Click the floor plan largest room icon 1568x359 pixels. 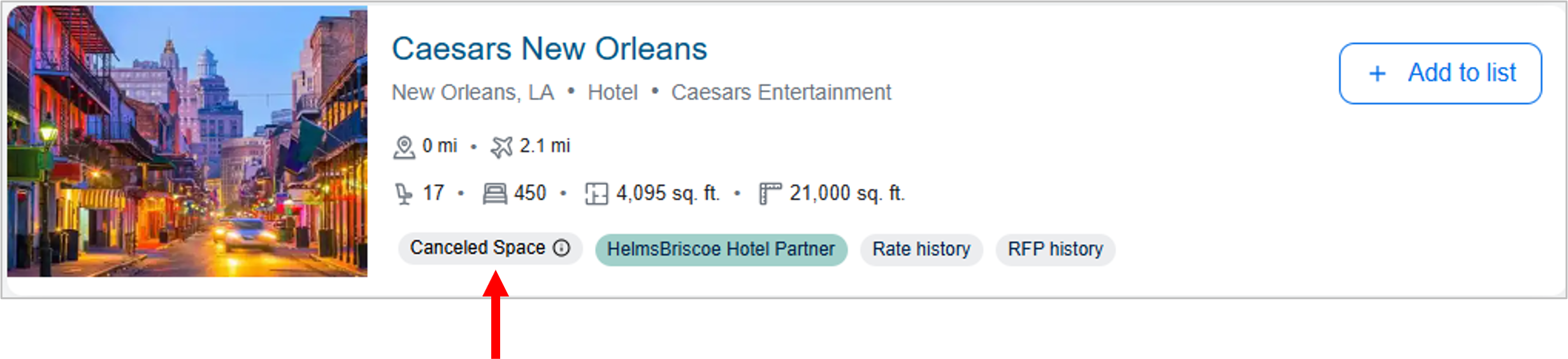click(x=596, y=193)
